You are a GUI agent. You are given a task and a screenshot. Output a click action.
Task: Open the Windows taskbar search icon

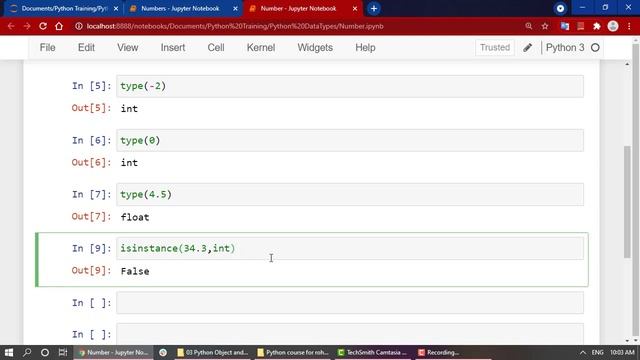pyautogui.click(x=27, y=352)
